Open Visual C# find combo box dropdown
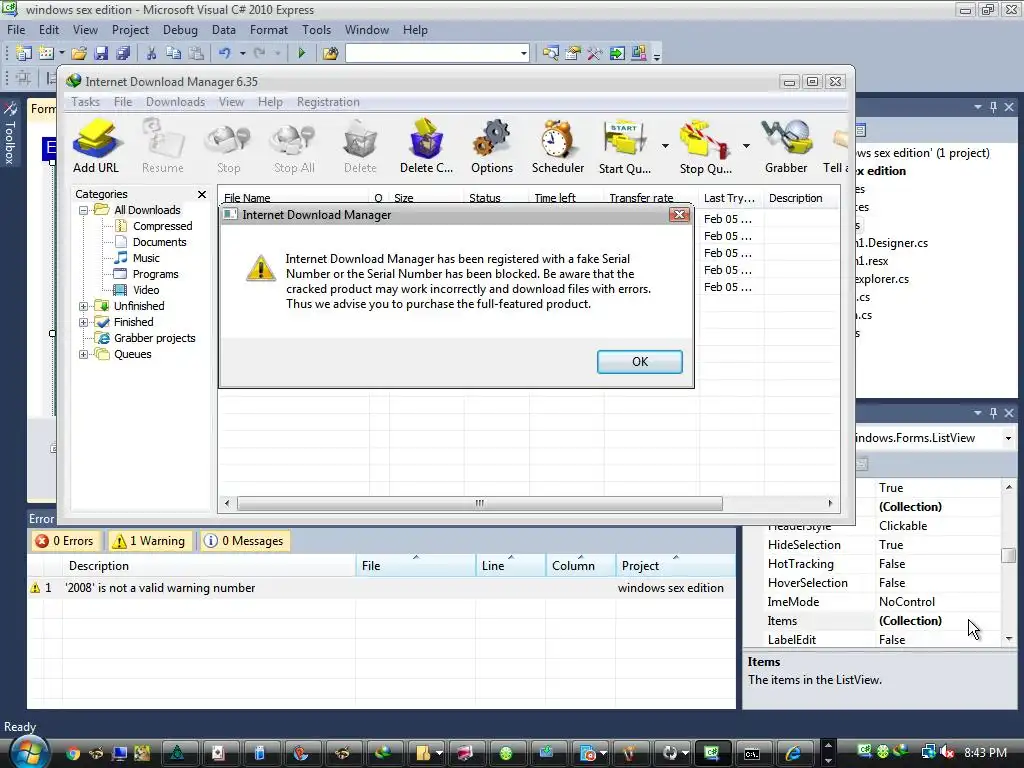 coord(524,54)
